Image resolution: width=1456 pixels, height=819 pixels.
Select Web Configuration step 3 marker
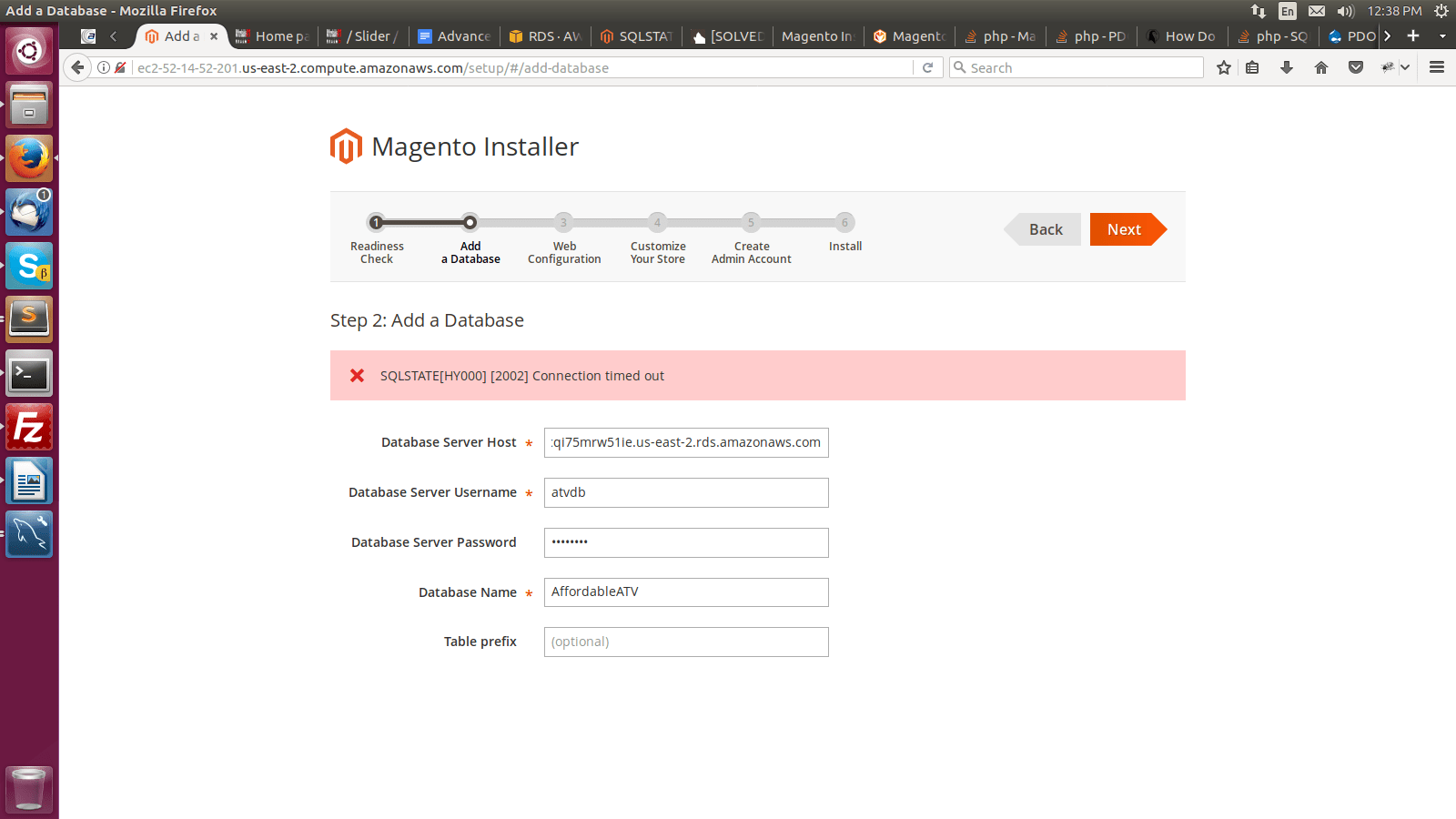point(563,222)
